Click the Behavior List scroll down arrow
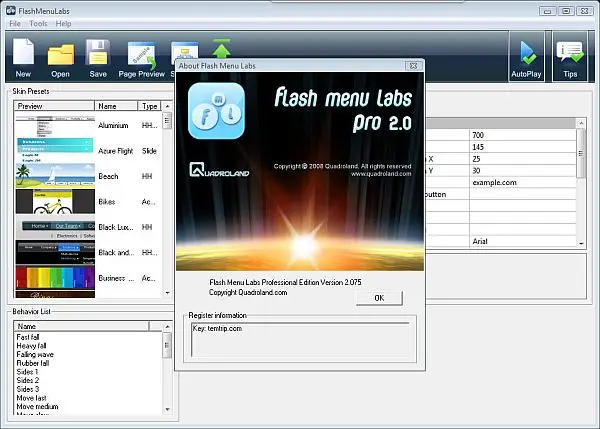The width and height of the screenshot is (600, 429). pos(167,409)
